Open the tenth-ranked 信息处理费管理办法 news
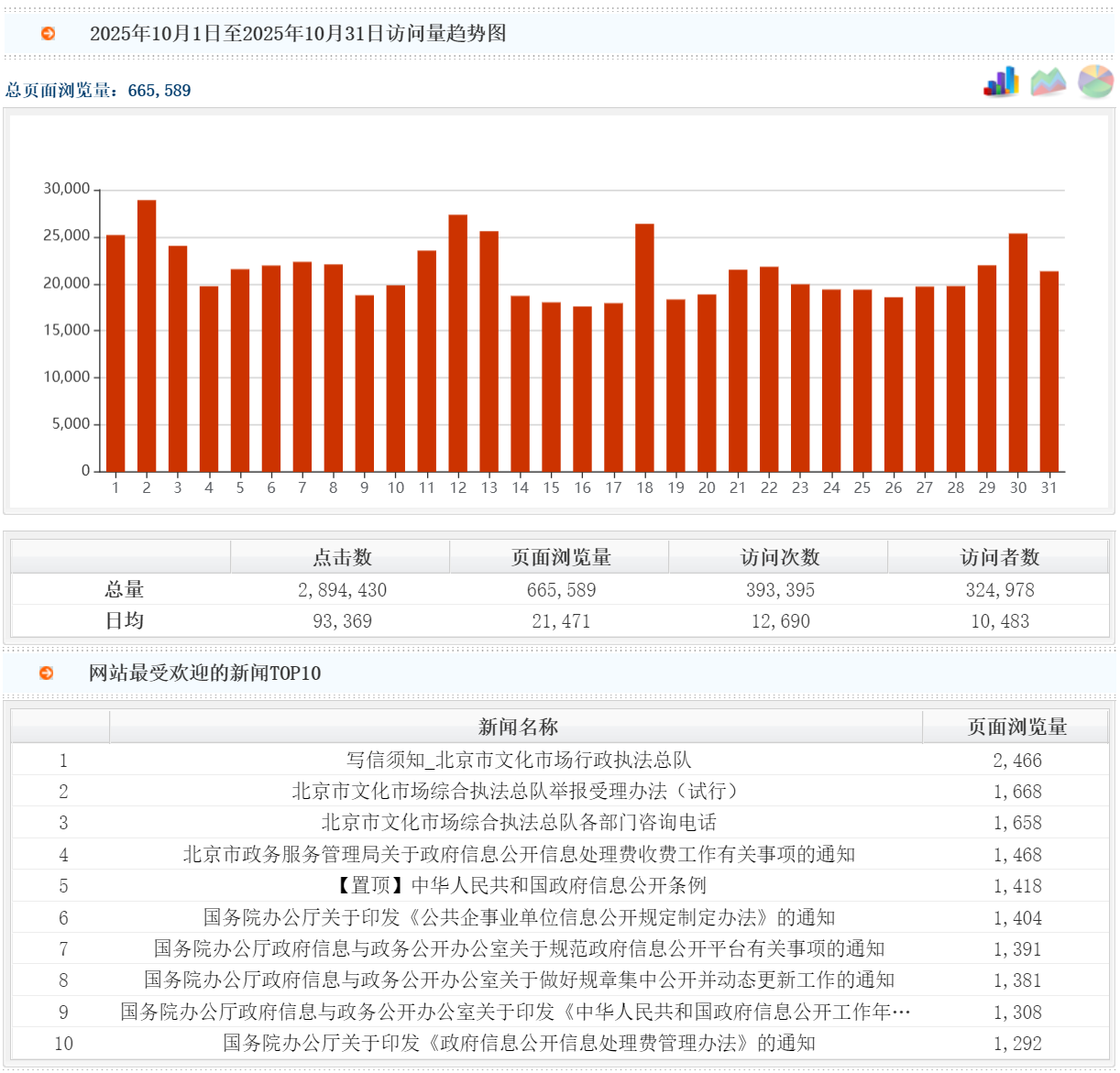Viewport: 1120px width, 1073px height. coord(516,1043)
